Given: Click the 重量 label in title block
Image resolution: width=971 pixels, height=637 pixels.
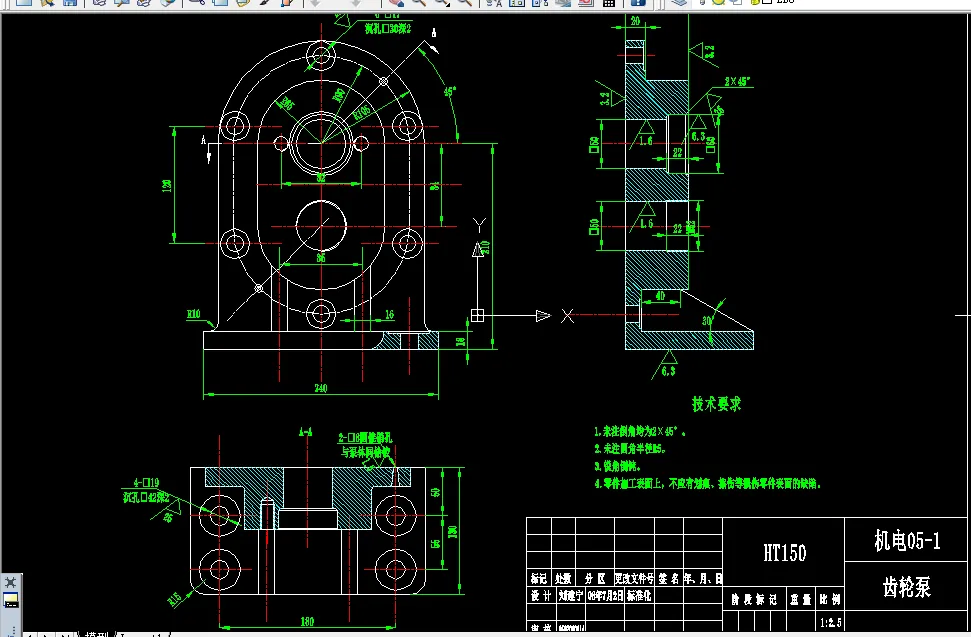Looking at the screenshot, I should click(801, 599).
